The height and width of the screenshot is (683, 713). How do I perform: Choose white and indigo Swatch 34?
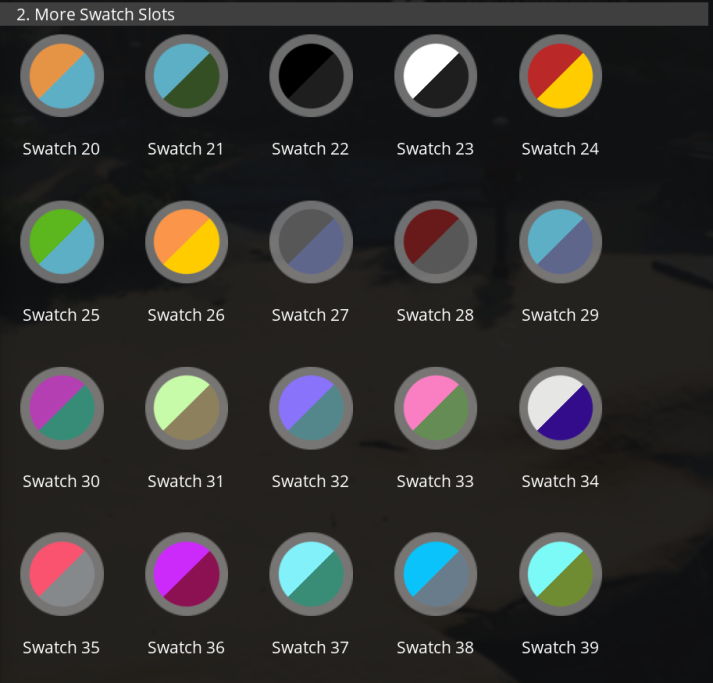tap(560, 408)
